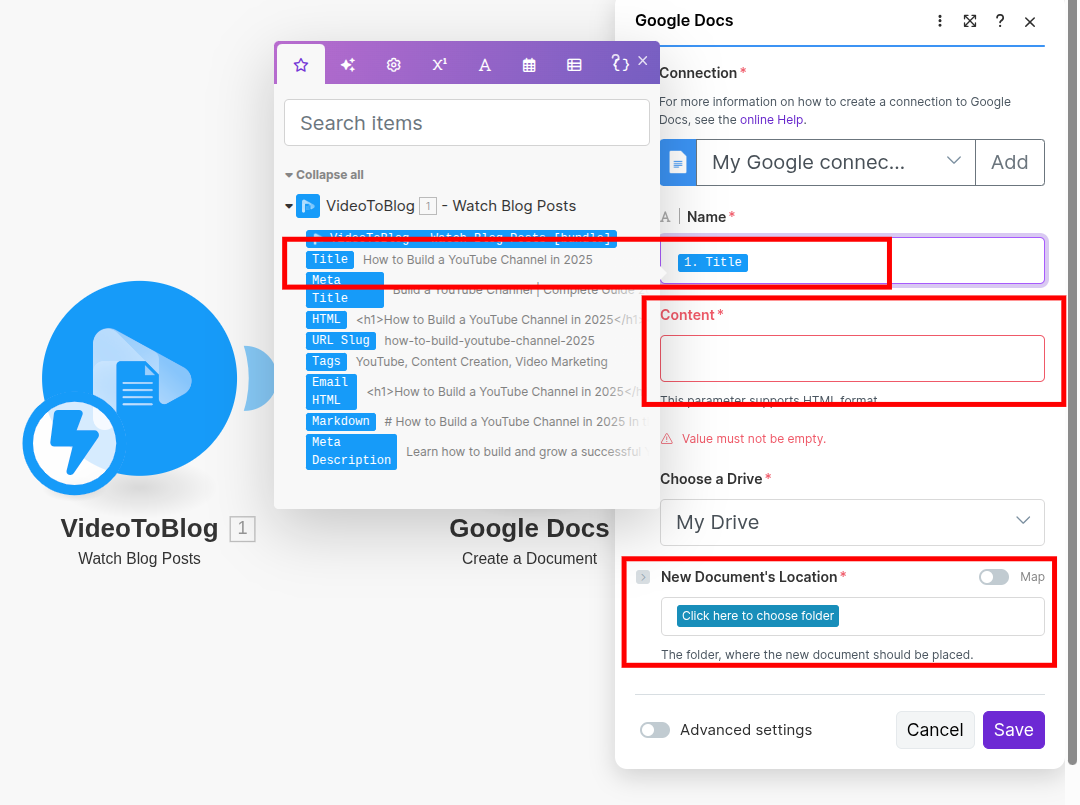The width and height of the screenshot is (1080, 805).
Task: Open date functions calendar tab
Action: click(x=529, y=65)
